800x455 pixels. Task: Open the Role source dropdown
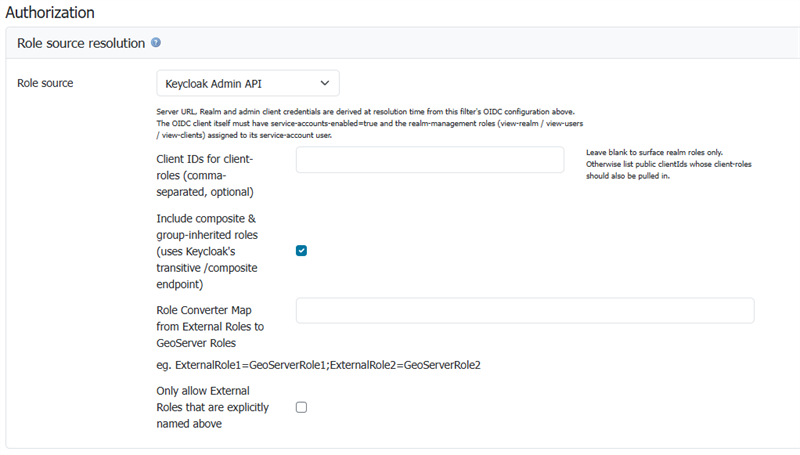click(x=248, y=83)
